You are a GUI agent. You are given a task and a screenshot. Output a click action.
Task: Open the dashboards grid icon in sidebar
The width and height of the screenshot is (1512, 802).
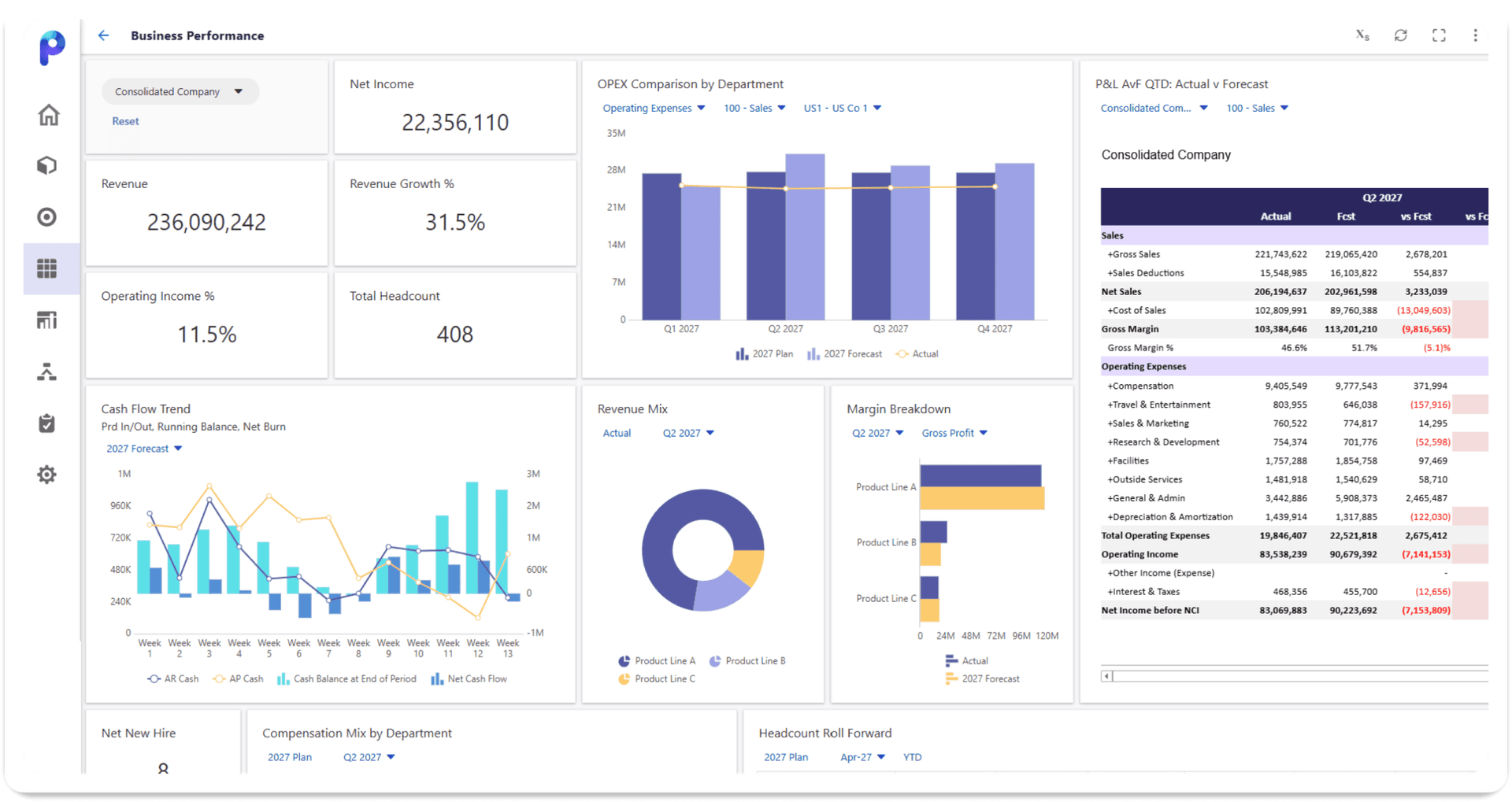pos(47,268)
